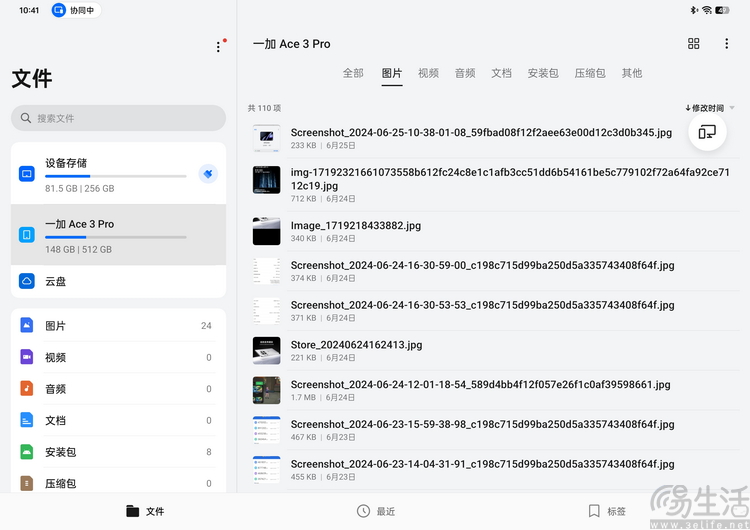The height and width of the screenshot is (530, 750).
Task: Click the 安装包 category icon
Action: point(27,452)
